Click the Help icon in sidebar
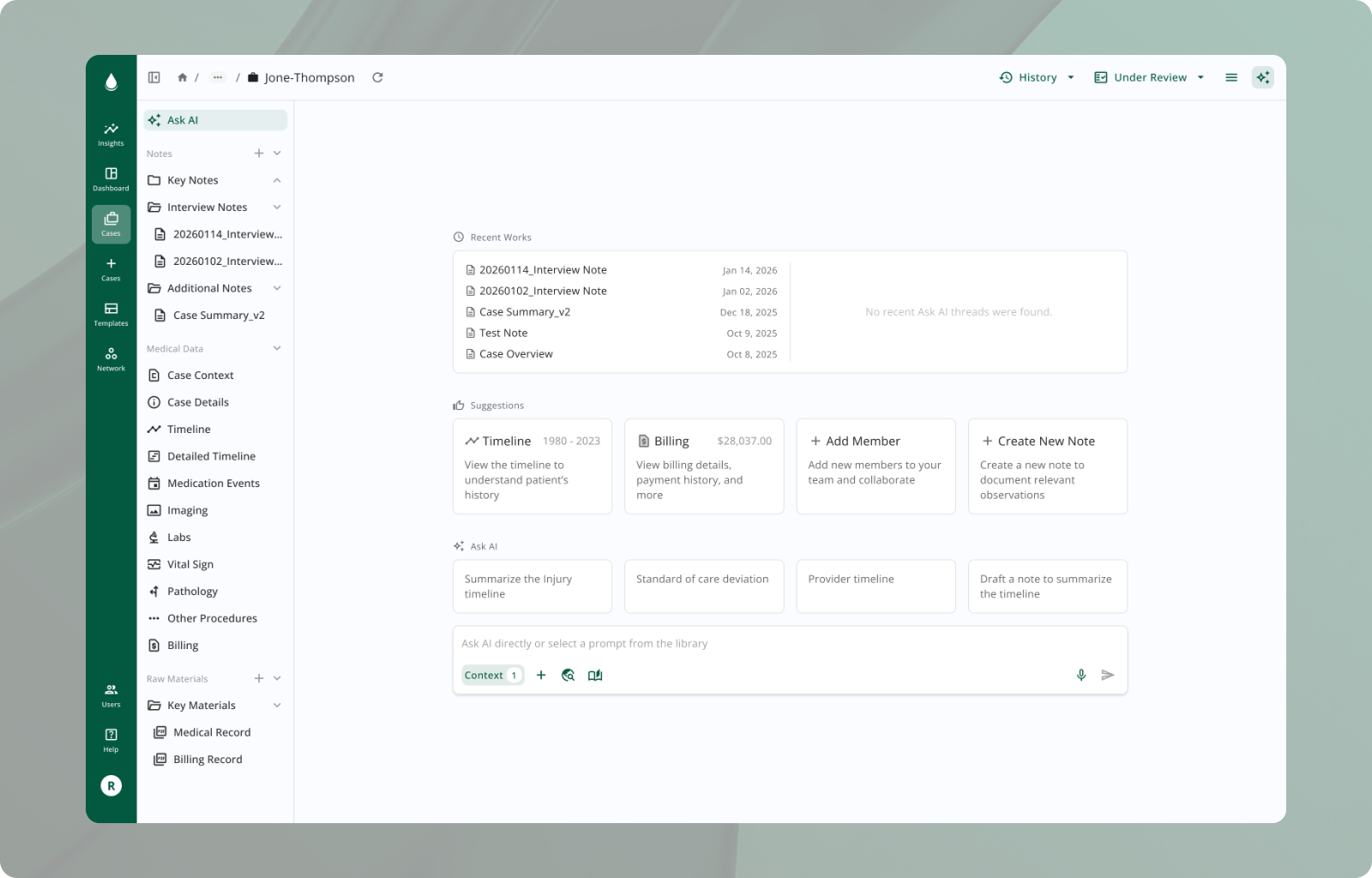Image resolution: width=1372 pixels, height=878 pixels. click(x=111, y=739)
